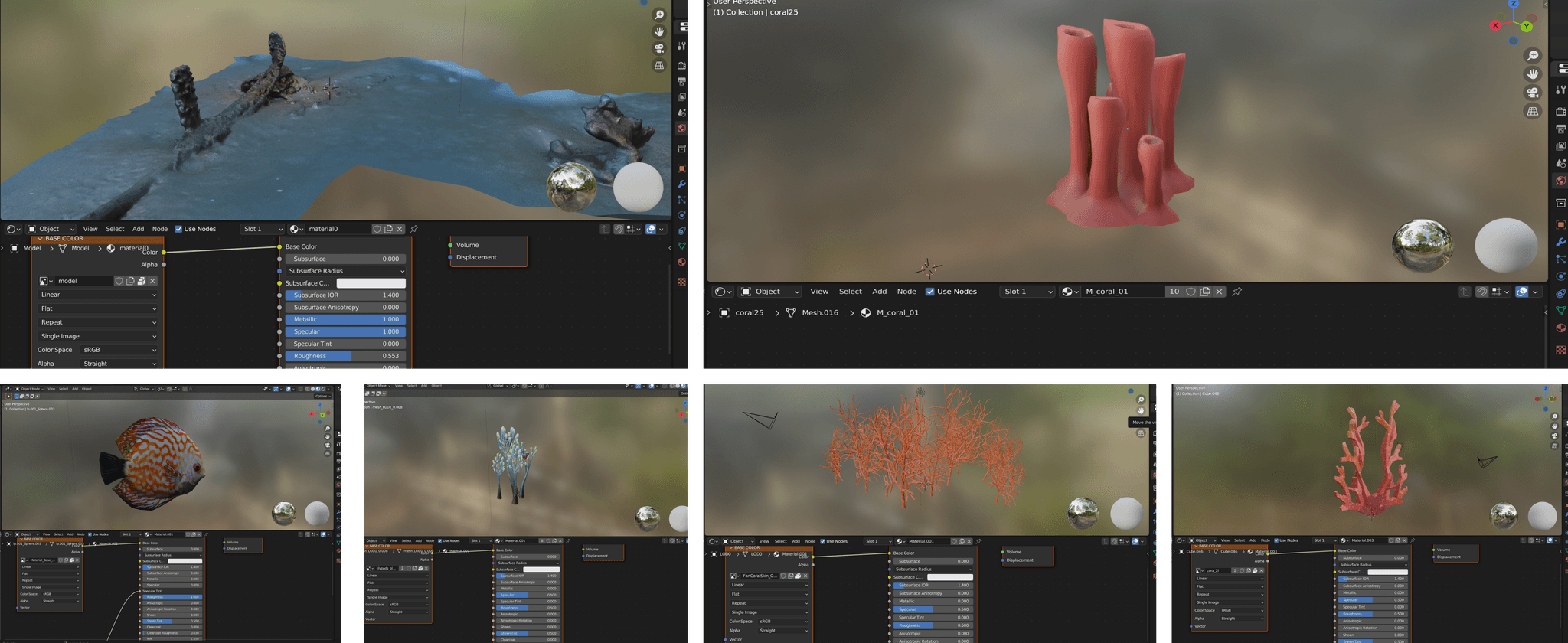Open the Slot 1 dropdown in the coral25 node editor
Screen dimensions: 1568x643
tap(1027, 292)
